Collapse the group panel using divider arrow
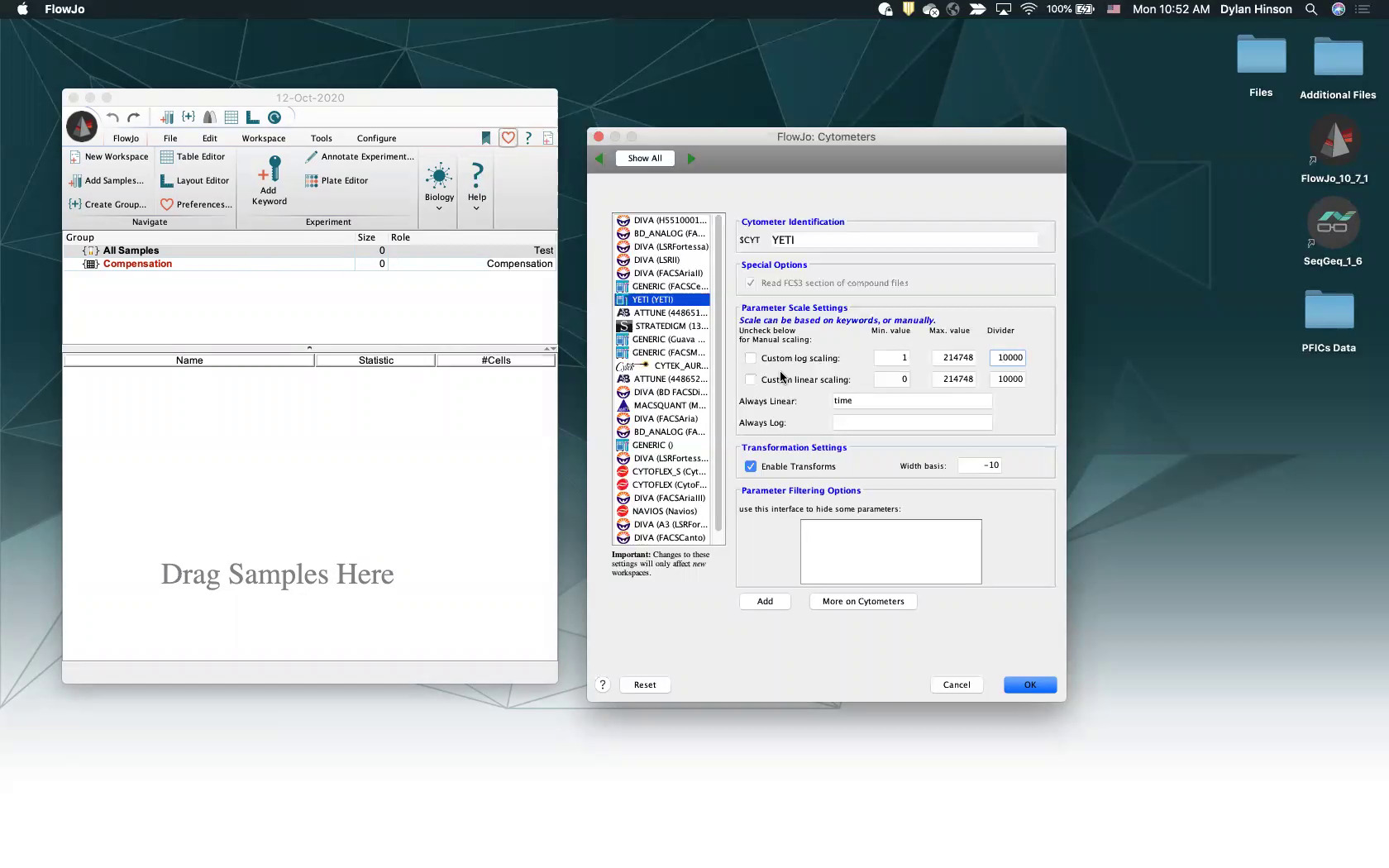1389x868 pixels. 310,348
